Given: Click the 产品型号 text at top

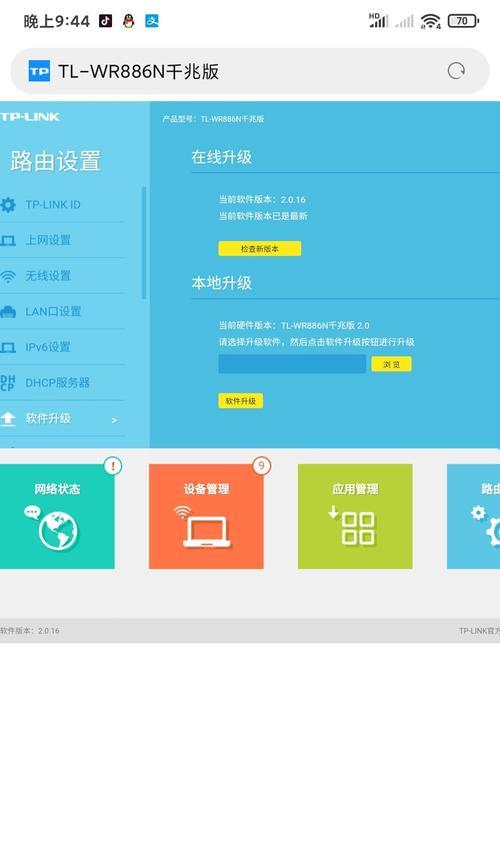Looking at the screenshot, I should (x=213, y=119).
